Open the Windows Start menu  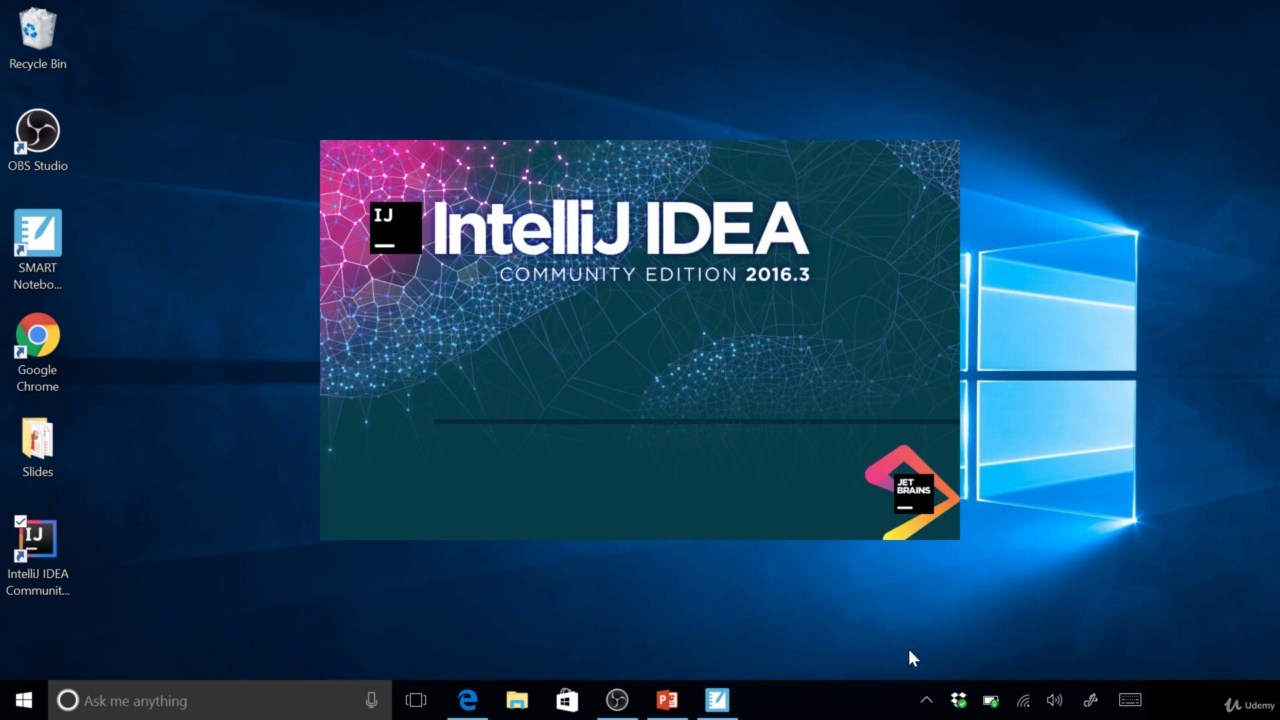24,700
